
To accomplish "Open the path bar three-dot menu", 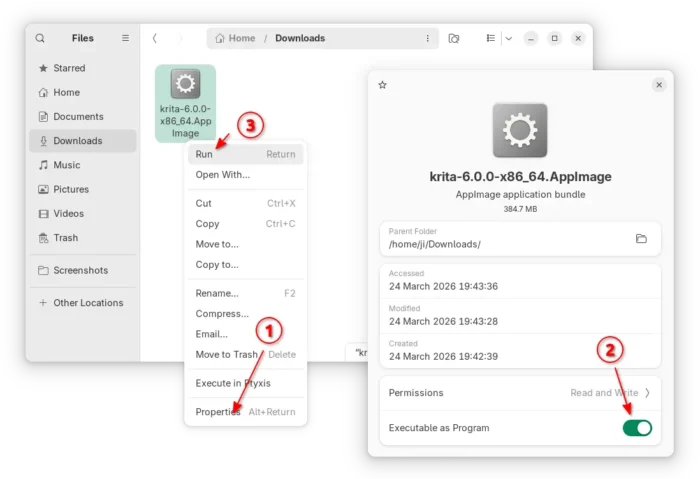I will click(x=428, y=38).
